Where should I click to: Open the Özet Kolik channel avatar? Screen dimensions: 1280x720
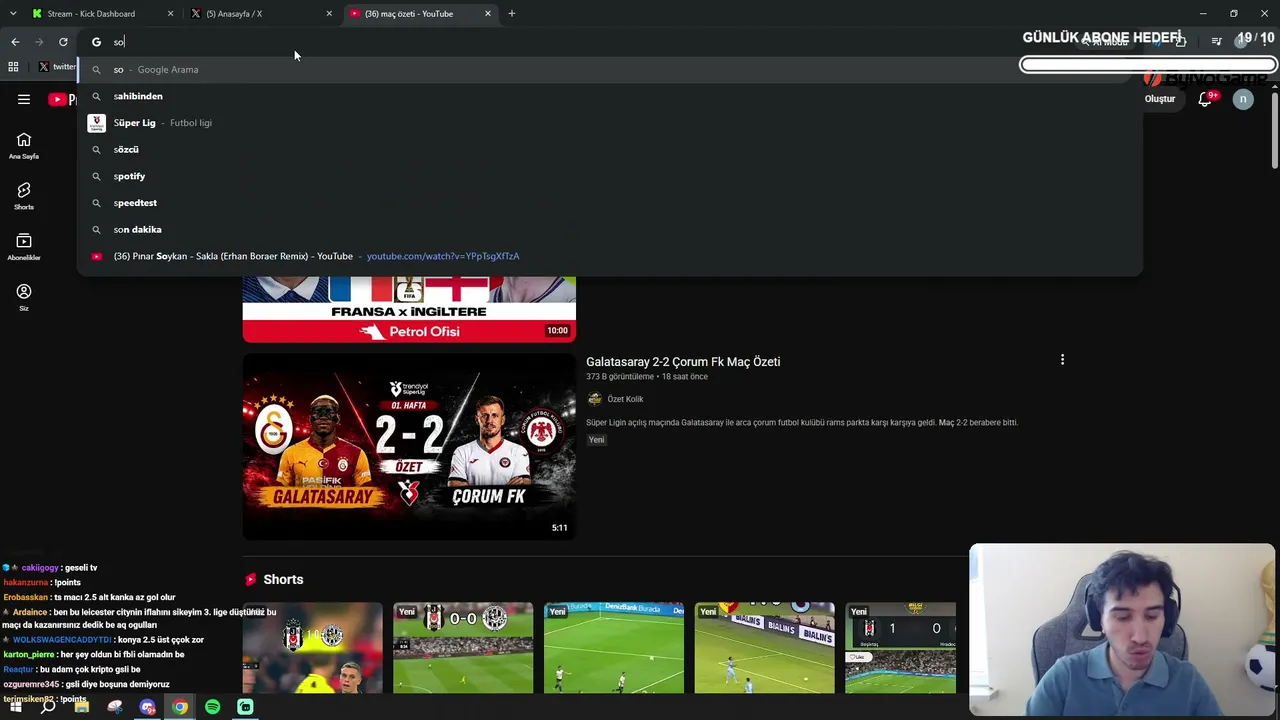[594, 399]
